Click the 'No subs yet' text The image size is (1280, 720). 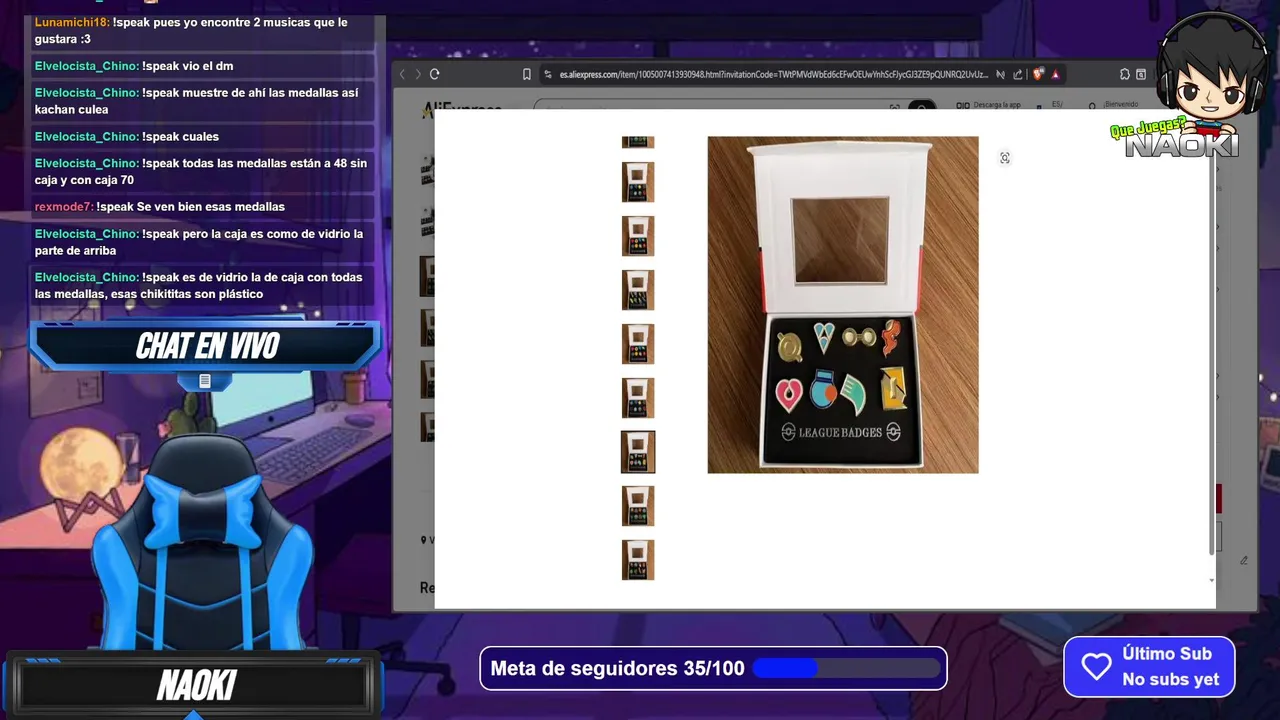(x=1171, y=680)
